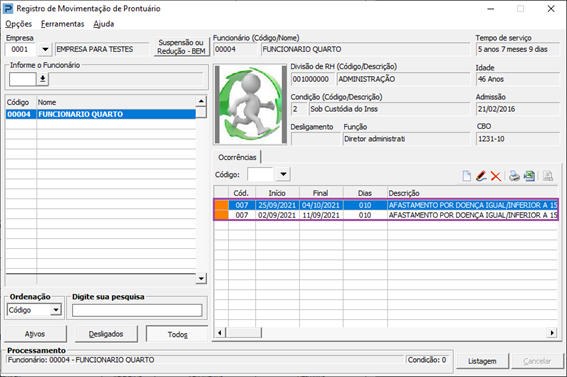Click the EMPRESA PARA TESTES name field
This screenshot has width=567, height=377.
point(102,49)
